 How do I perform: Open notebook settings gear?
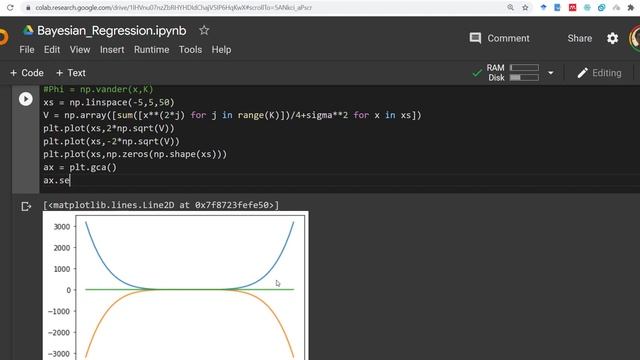point(612,38)
